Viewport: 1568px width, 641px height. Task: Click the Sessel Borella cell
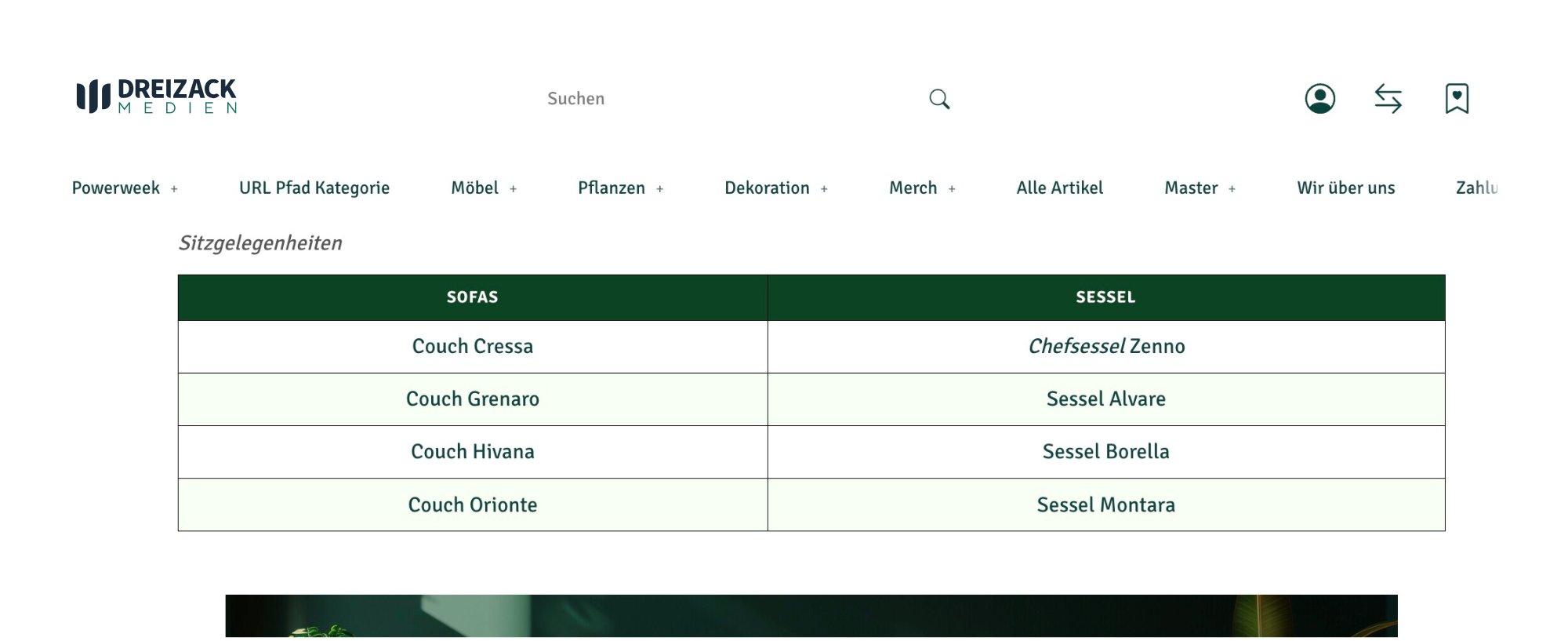click(1106, 452)
